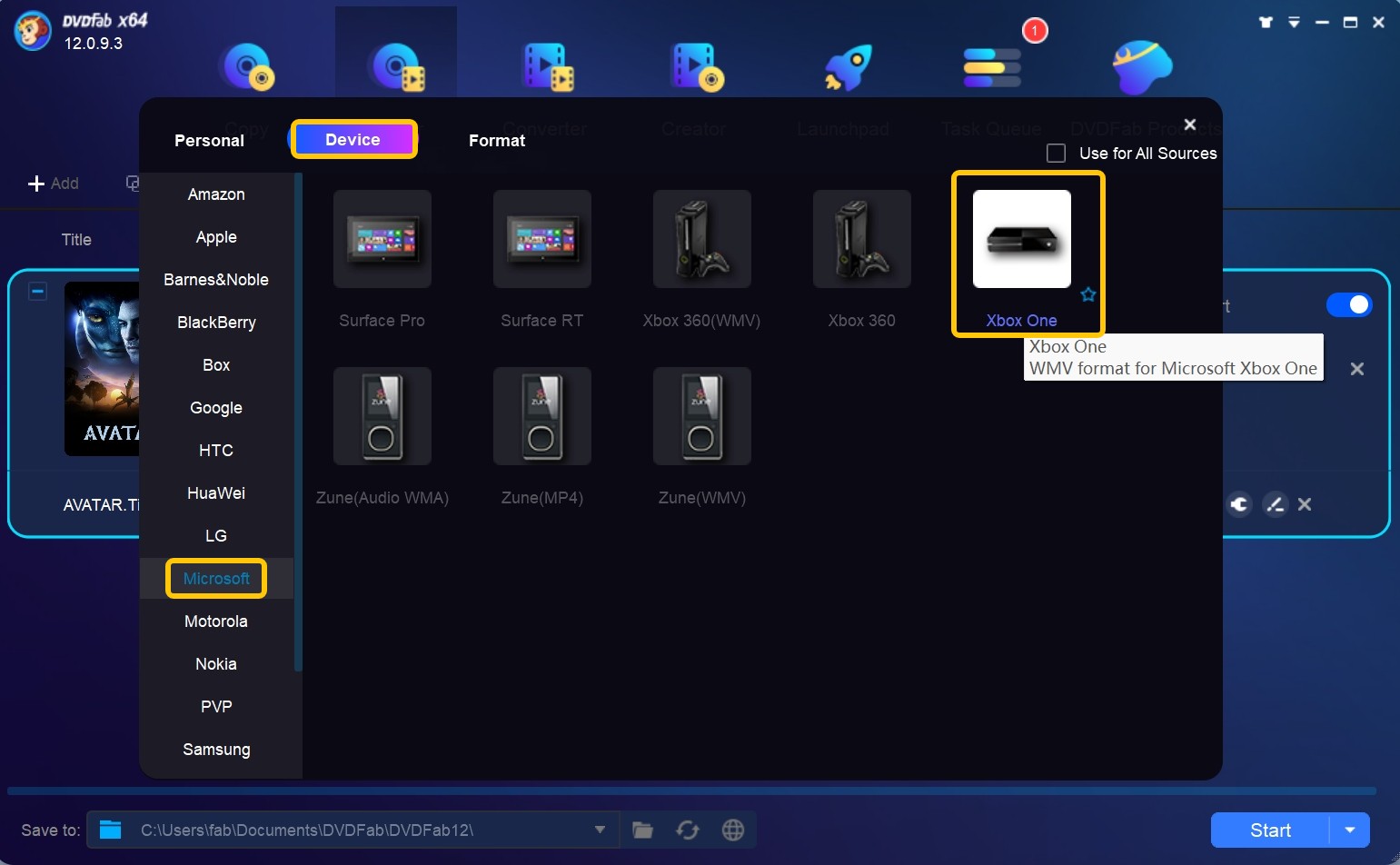This screenshot has width=1400, height=865.
Task: Favorite the Xbox One profile with the star
Action: tap(1089, 294)
